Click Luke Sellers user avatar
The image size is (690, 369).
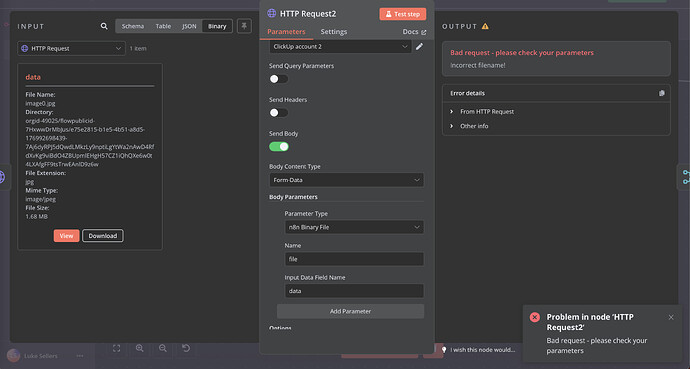click(x=13, y=355)
